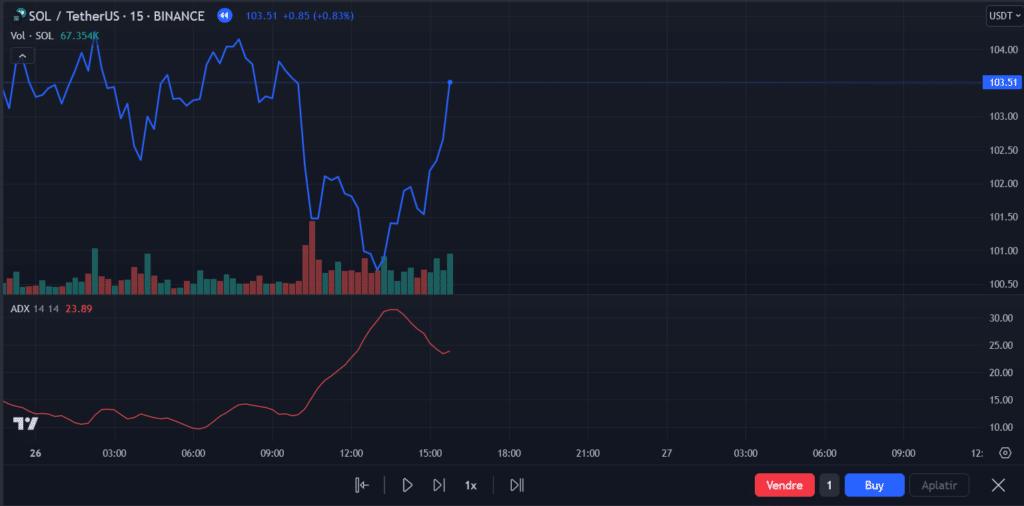This screenshot has height=506, width=1024.
Task: Select the SOL / TetherUS symbol title
Action: [x=116, y=15]
